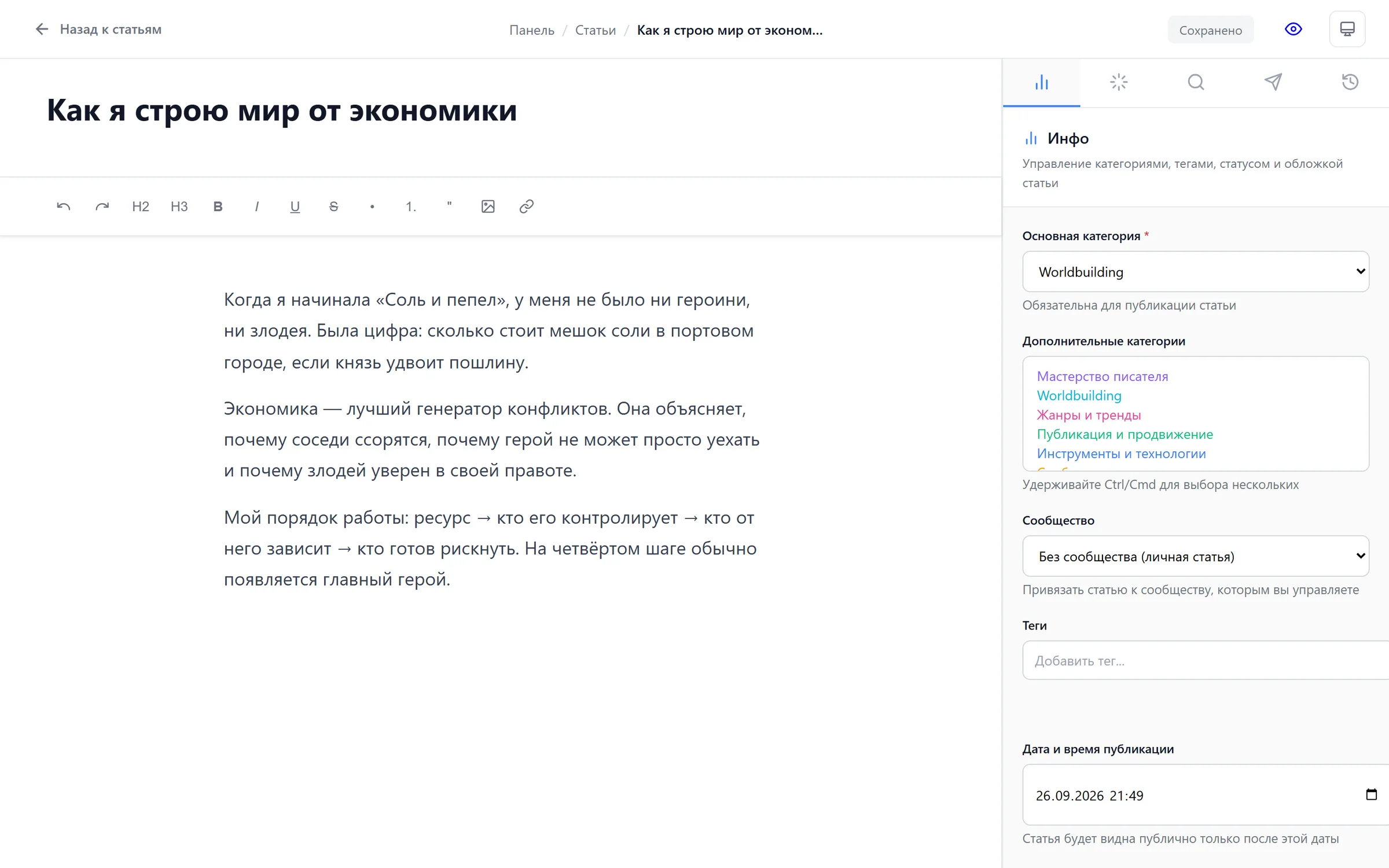Toggle bold formatting
The height and width of the screenshot is (868, 1389).
(218, 207)
